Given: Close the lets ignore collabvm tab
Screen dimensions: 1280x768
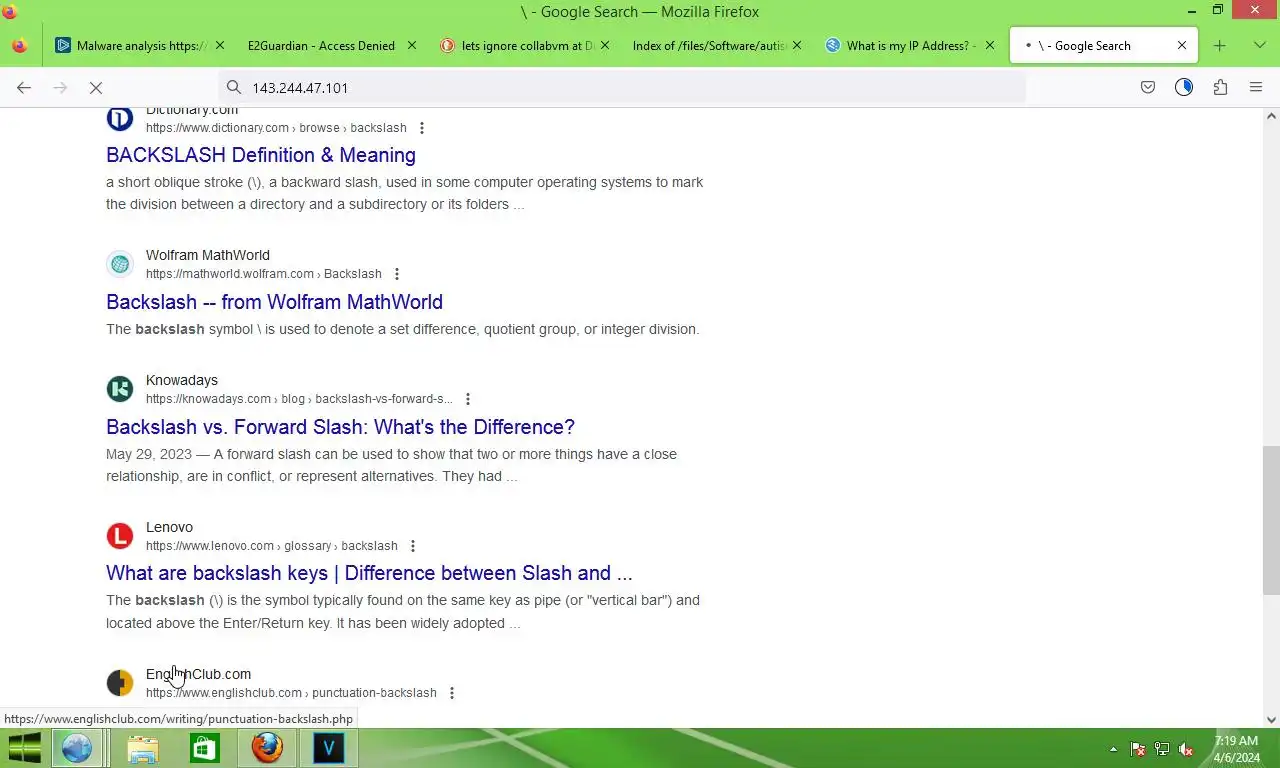Looking at the screenshot, I should click(605, 46).
